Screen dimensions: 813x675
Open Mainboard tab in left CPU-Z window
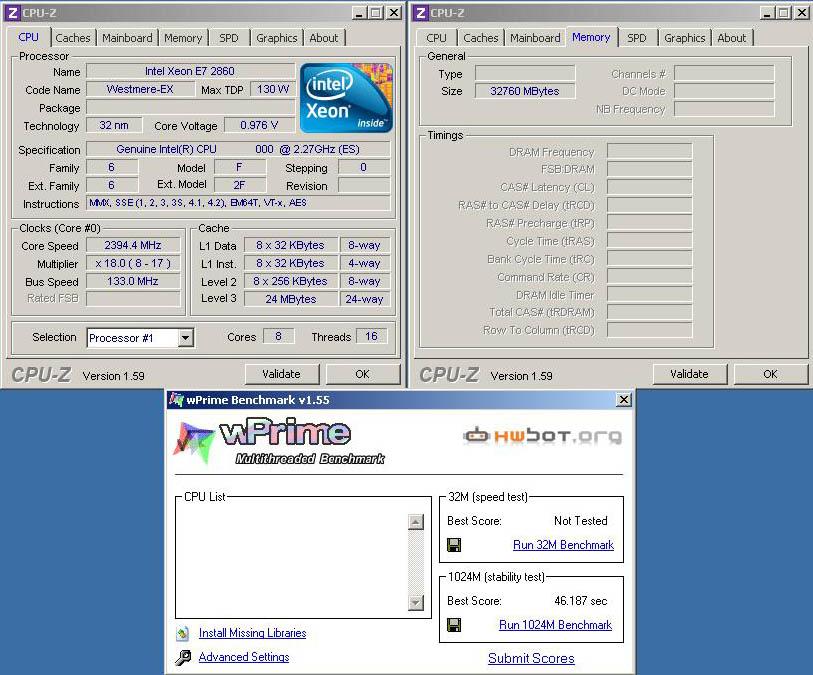pyautogui.click(x=127, y=38)
